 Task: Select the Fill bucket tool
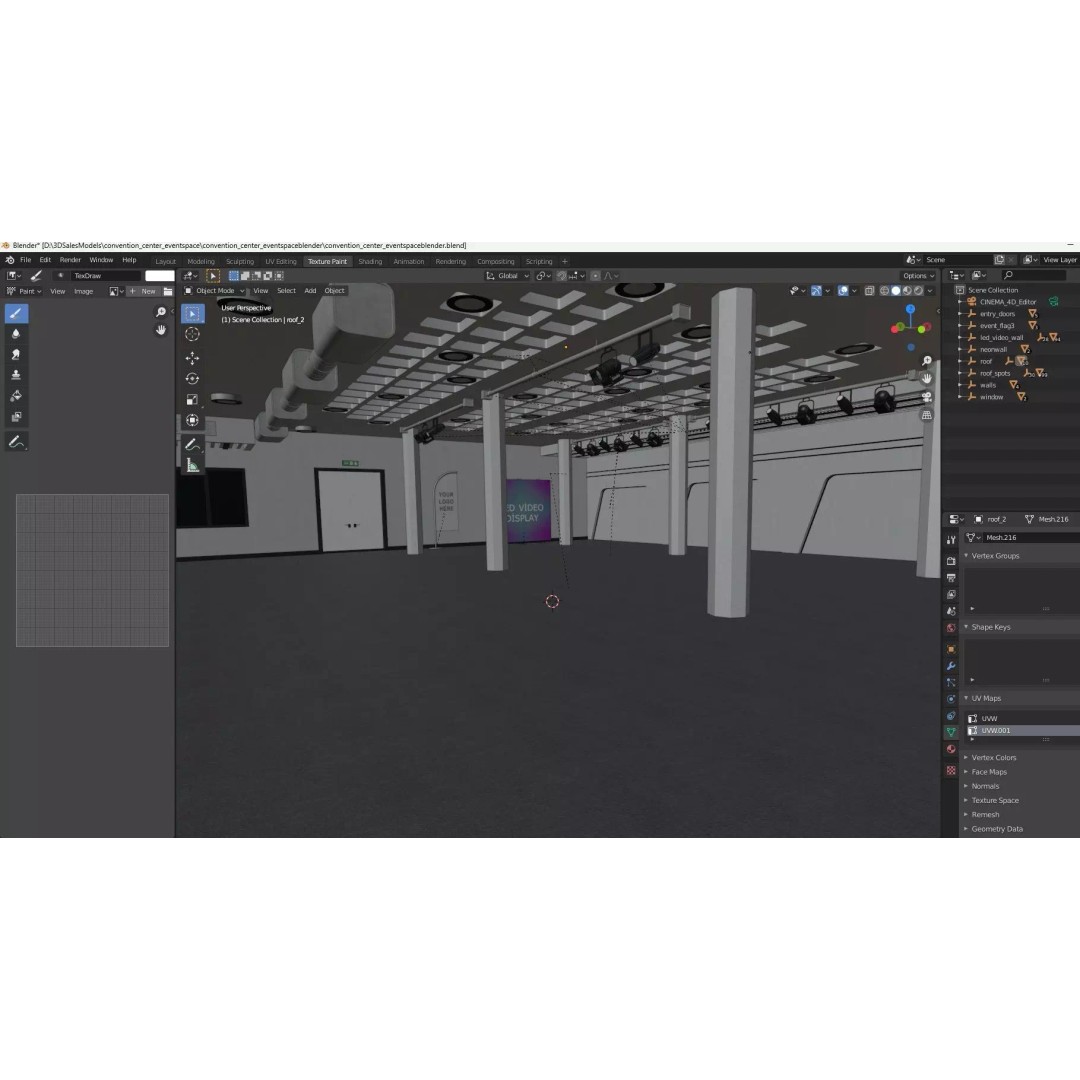[x=17, y=396]
